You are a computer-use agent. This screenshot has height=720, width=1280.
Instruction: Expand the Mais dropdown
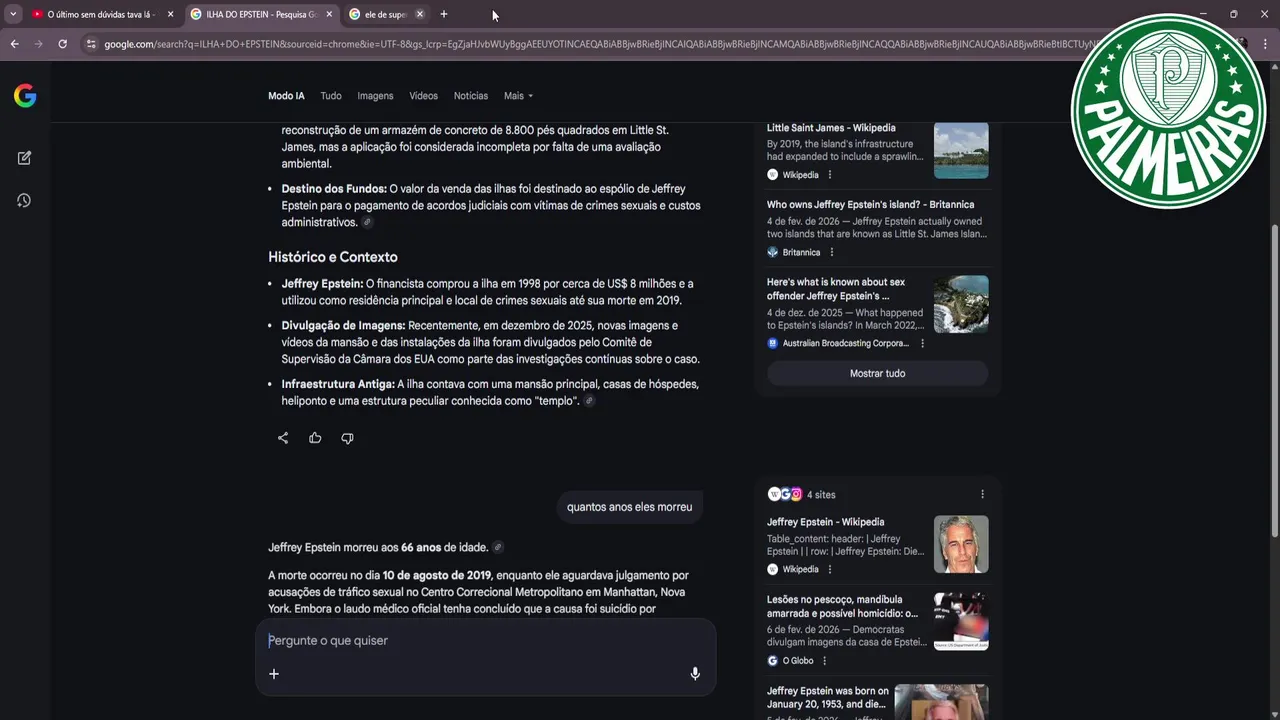[x=518, y=96]
